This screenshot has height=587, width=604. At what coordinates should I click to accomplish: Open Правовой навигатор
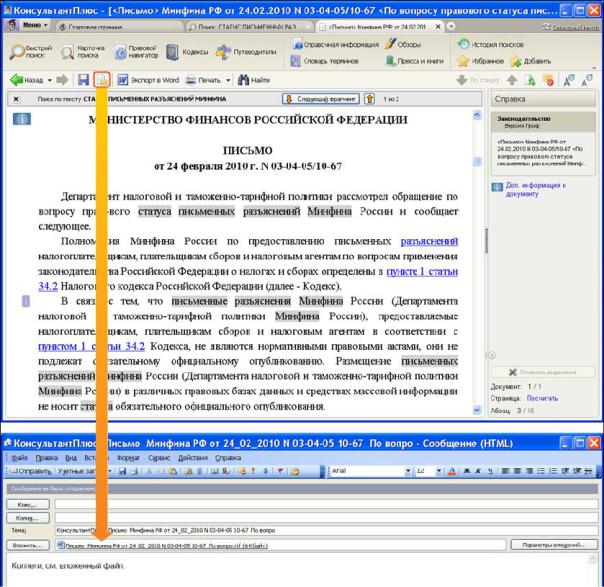pyautogui.click(x=137, y=52)
